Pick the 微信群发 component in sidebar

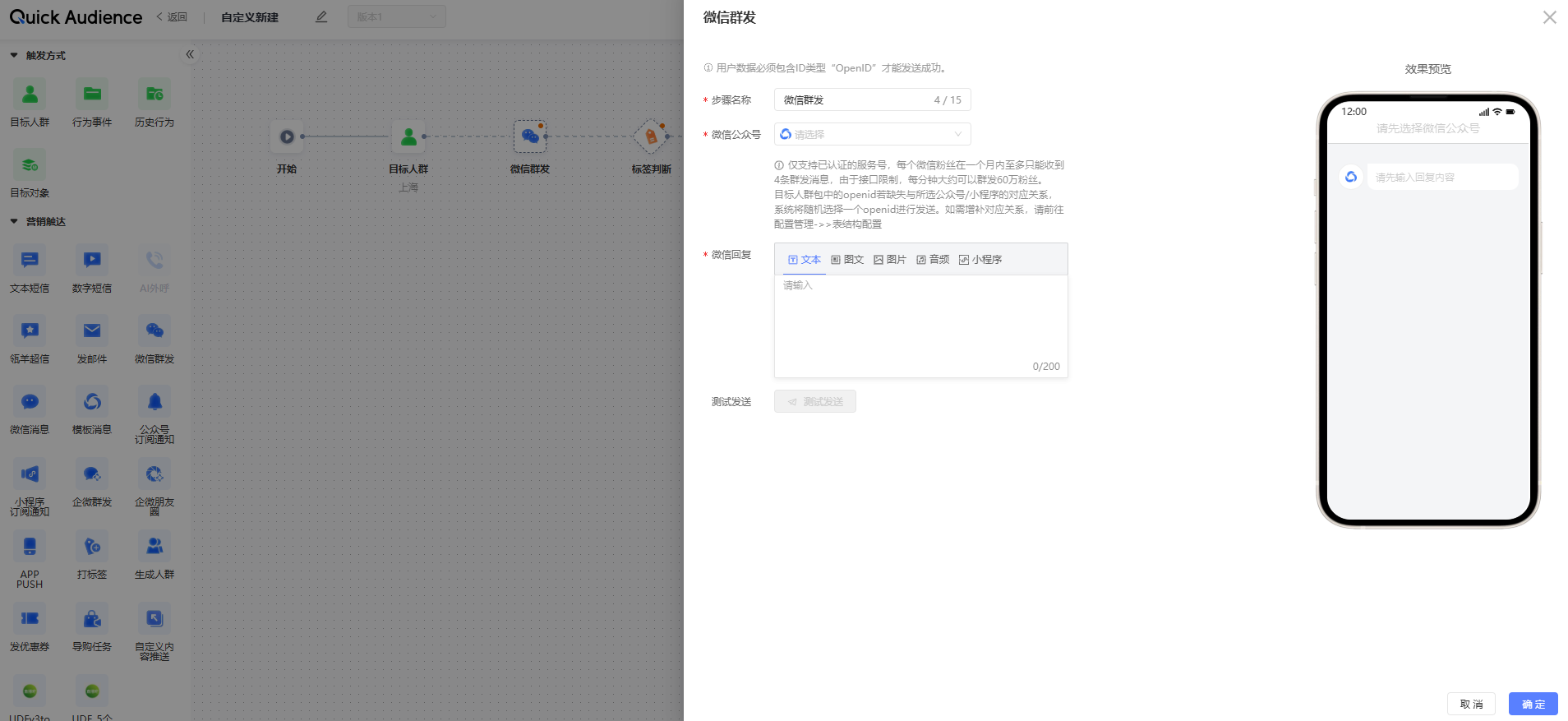coord(154,330)
